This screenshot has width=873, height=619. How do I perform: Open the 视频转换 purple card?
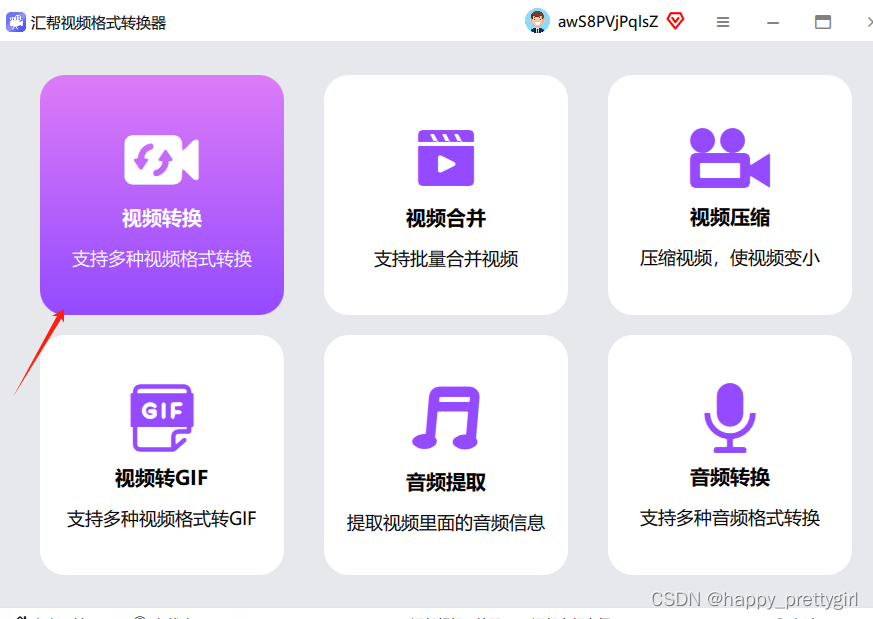[x=161, y=195]
